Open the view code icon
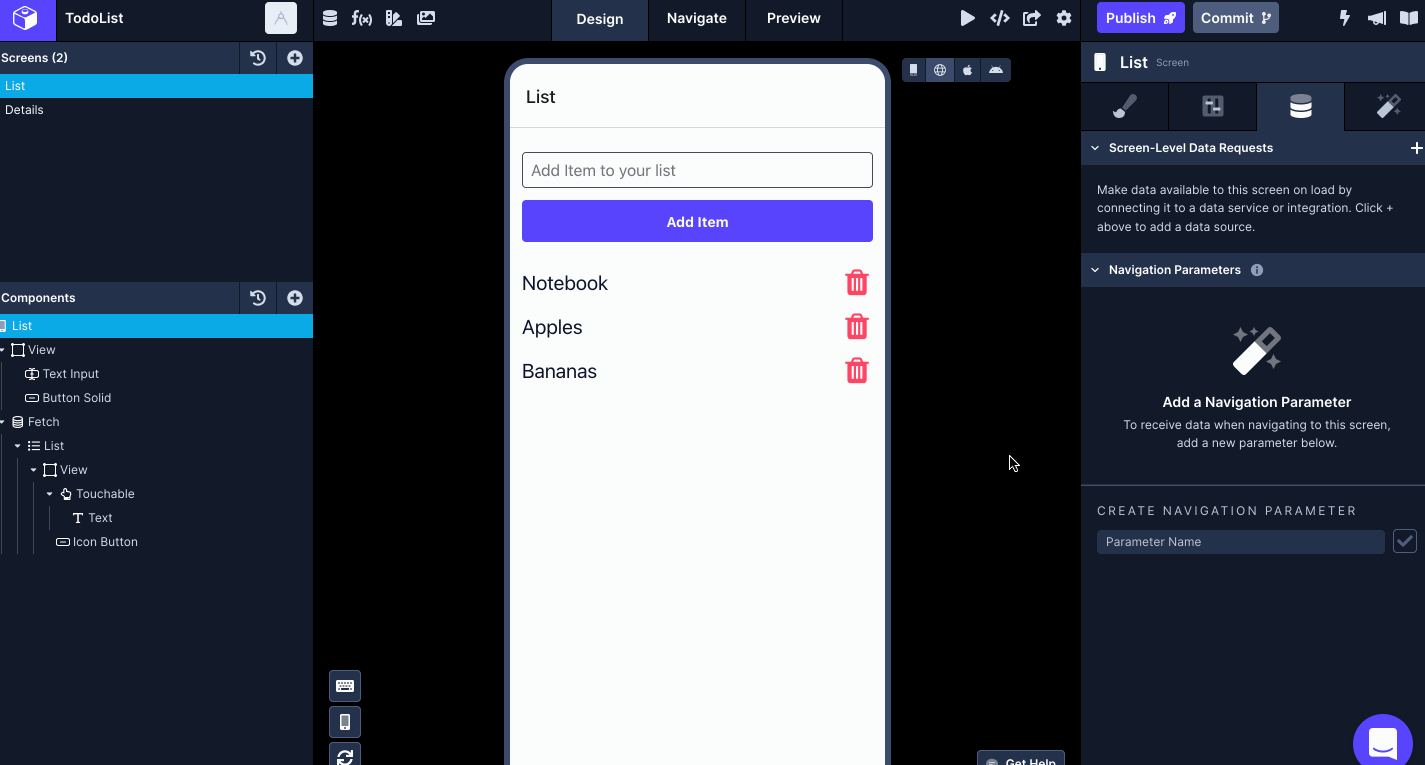 click(999, 18)
